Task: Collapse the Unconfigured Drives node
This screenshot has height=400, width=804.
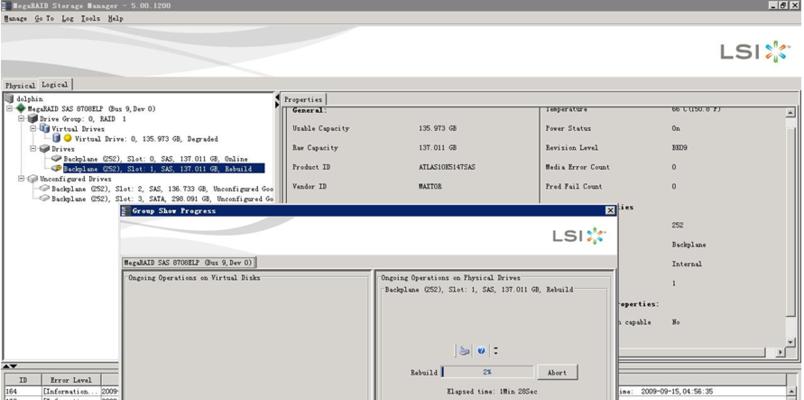Action: tap(22, 179)
